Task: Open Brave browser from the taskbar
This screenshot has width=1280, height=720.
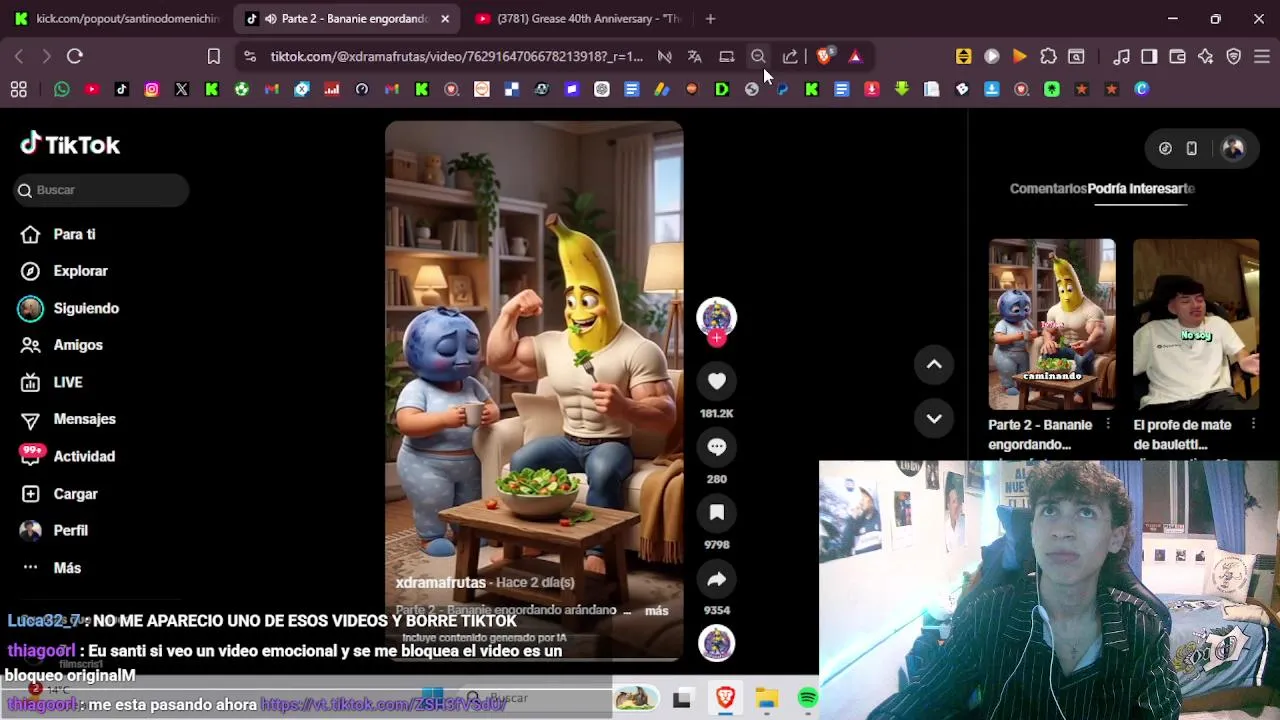Action: point(725,698)
